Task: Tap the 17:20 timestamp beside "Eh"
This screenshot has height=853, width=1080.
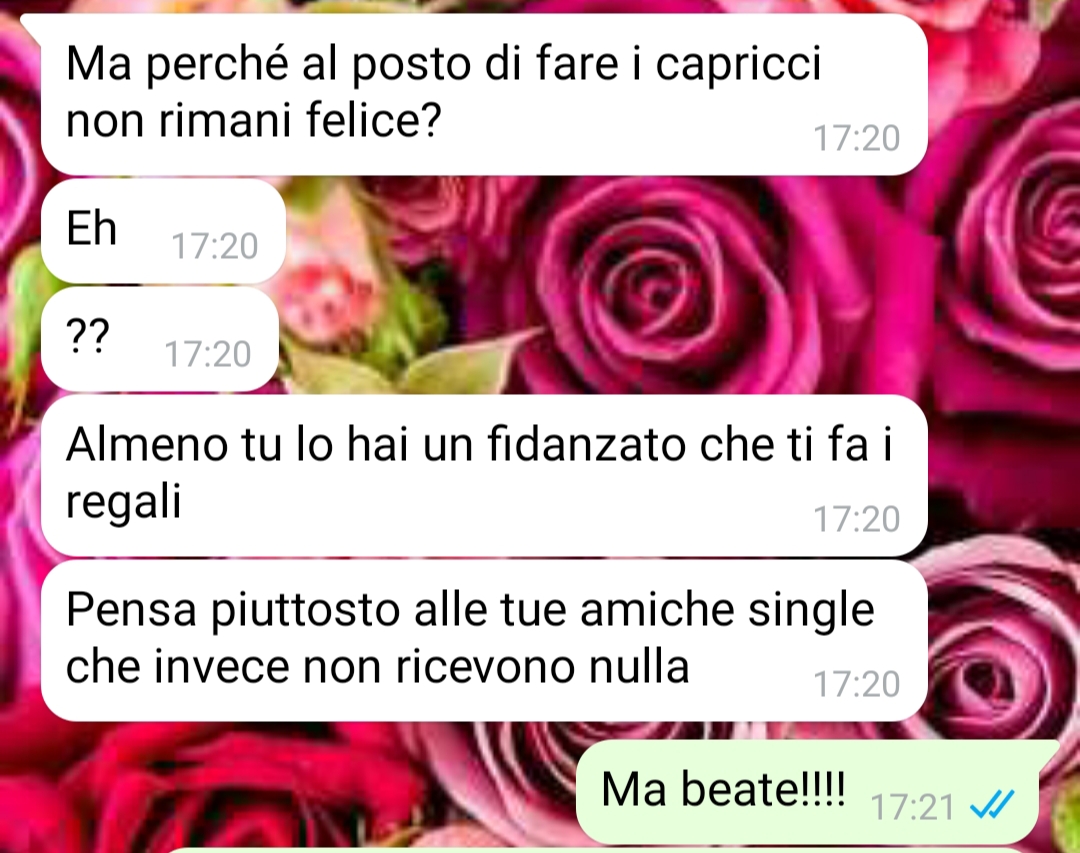Action: coord(214,246)
